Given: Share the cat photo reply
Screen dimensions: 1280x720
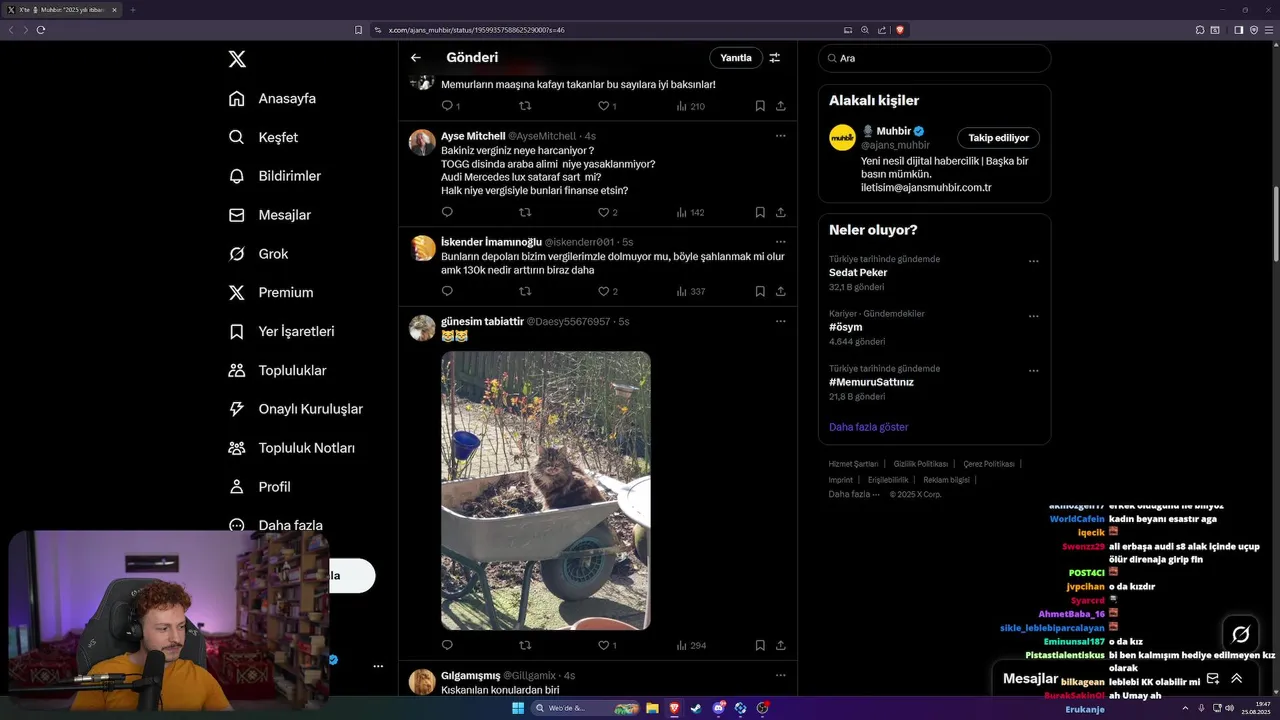Looking at the screenshot, I should [x=781, y=645].
